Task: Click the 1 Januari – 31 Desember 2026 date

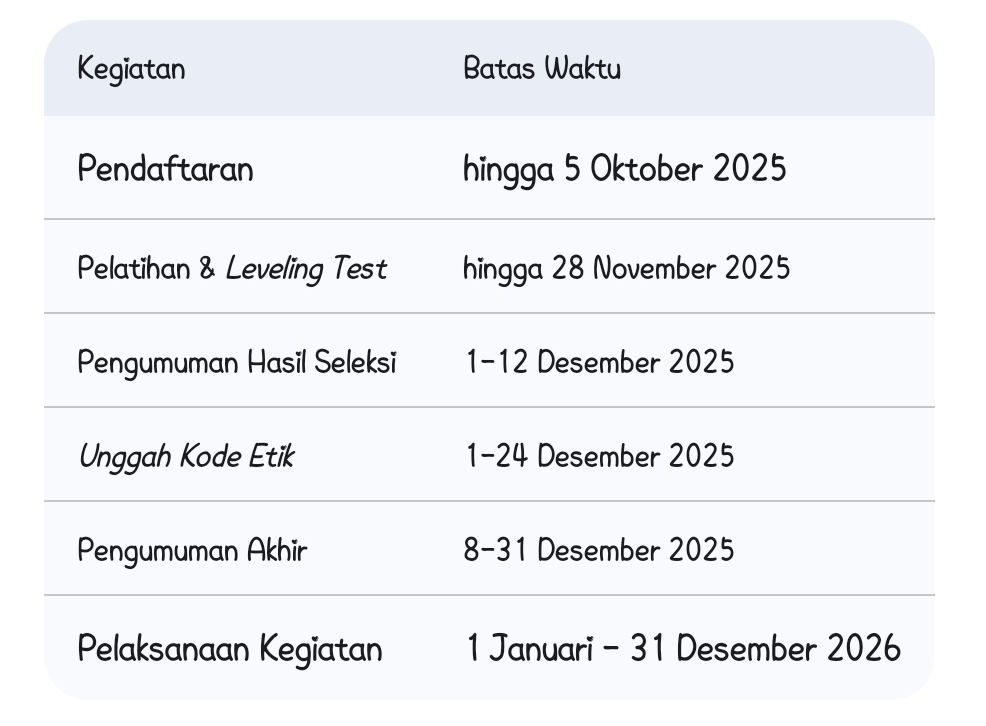Action: tap(683, 649)
